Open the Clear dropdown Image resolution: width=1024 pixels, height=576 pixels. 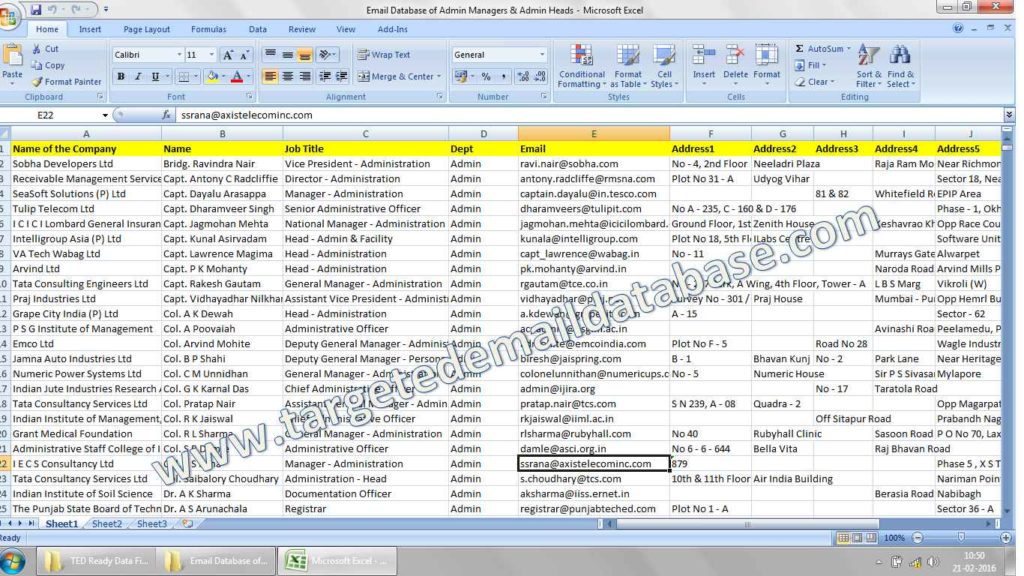[x=815, y=82]
